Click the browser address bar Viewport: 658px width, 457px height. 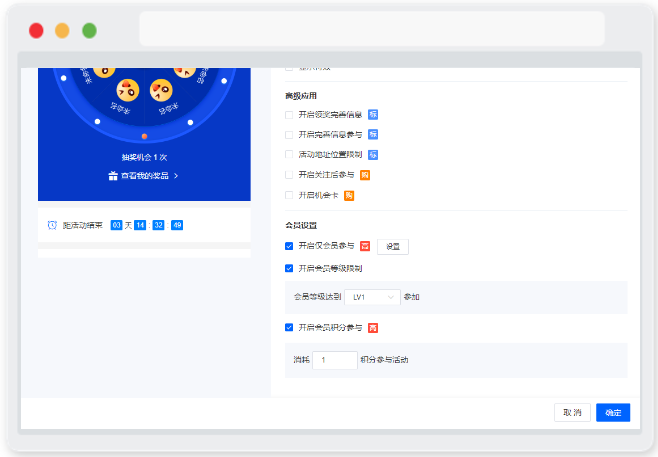(x=372, y=29)
